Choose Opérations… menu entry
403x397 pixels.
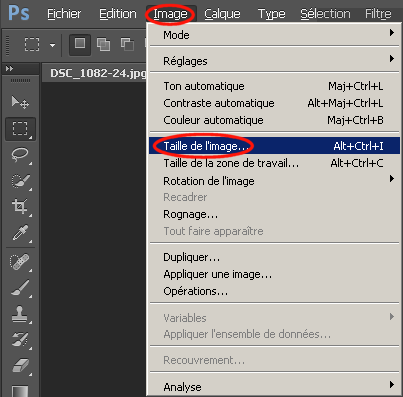(275, 291)
